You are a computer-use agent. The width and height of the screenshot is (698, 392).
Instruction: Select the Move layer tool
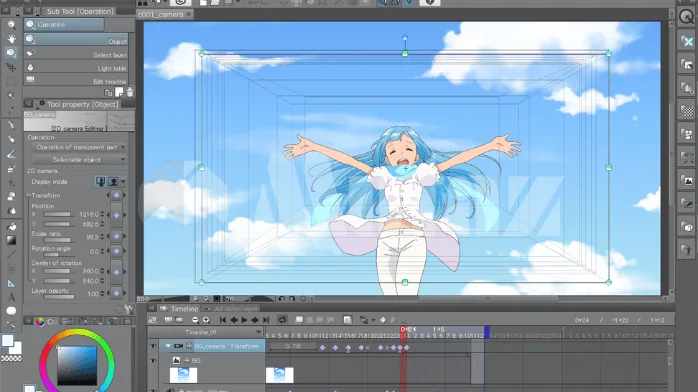click(11, 68)
